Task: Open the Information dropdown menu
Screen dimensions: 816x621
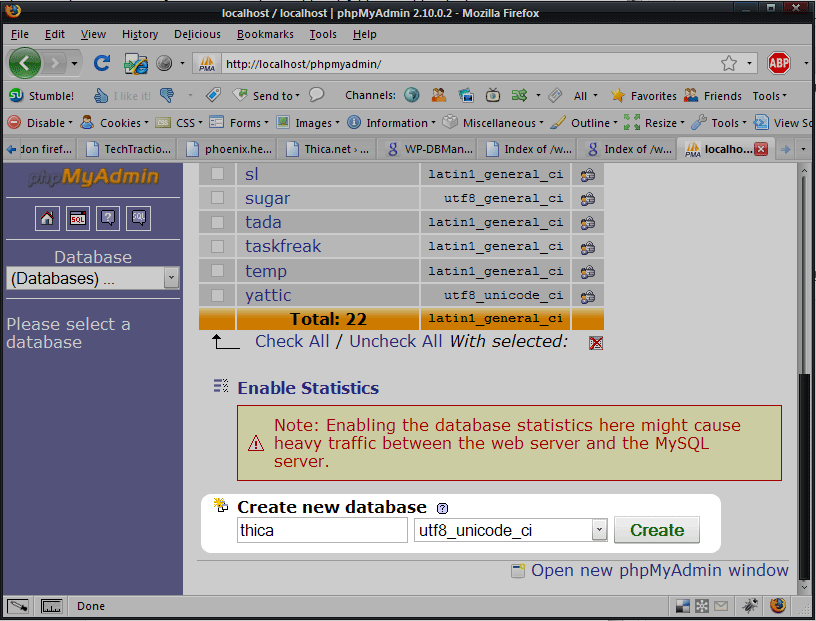Action: [x=391, y=123]
